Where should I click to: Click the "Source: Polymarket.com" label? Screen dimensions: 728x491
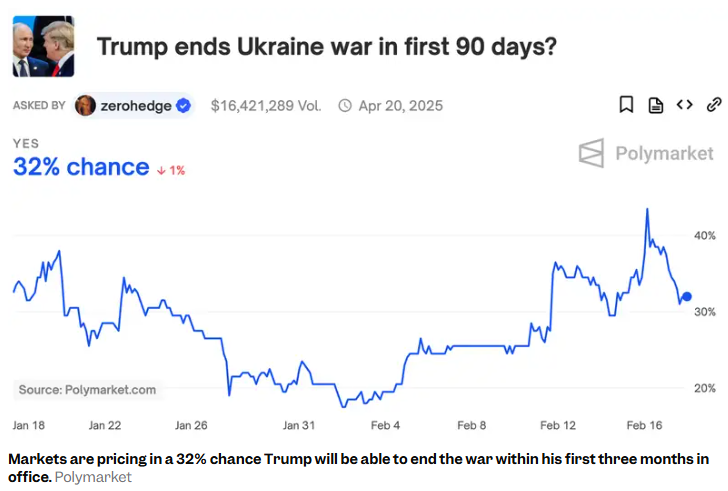[x=87, y=390]
